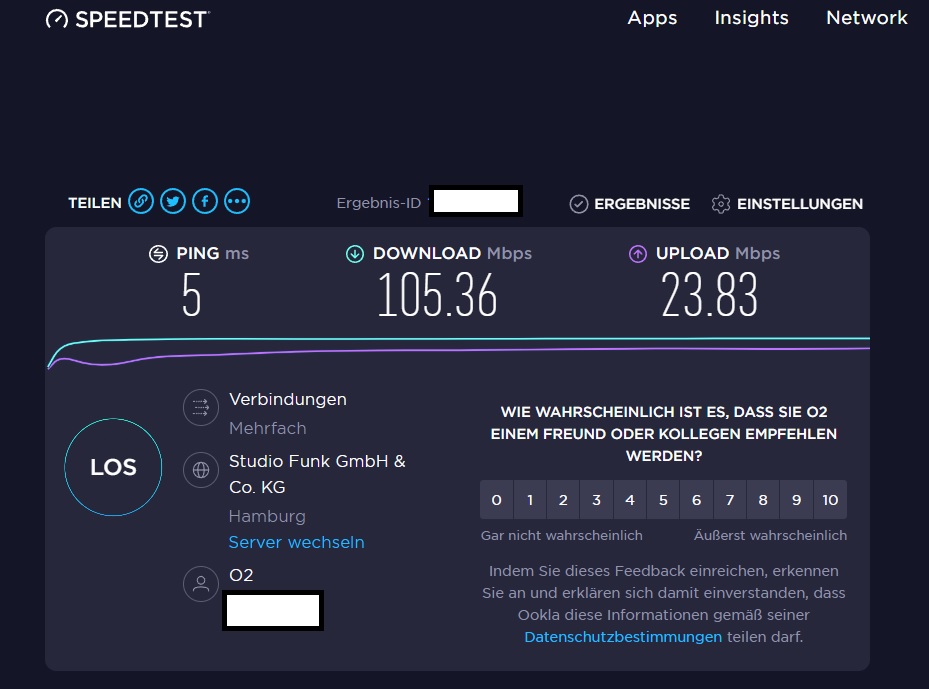929x689 pixels.
Task: Open the Apps menu
Action: pyautogui.click(x=652, y=18)
